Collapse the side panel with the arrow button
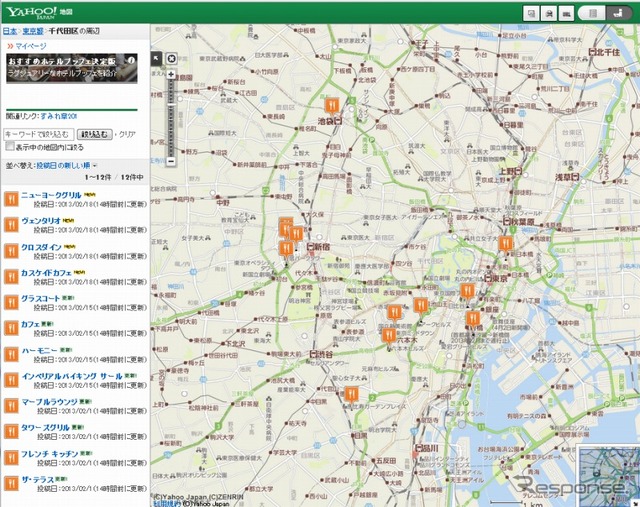 tap(156, 58)
